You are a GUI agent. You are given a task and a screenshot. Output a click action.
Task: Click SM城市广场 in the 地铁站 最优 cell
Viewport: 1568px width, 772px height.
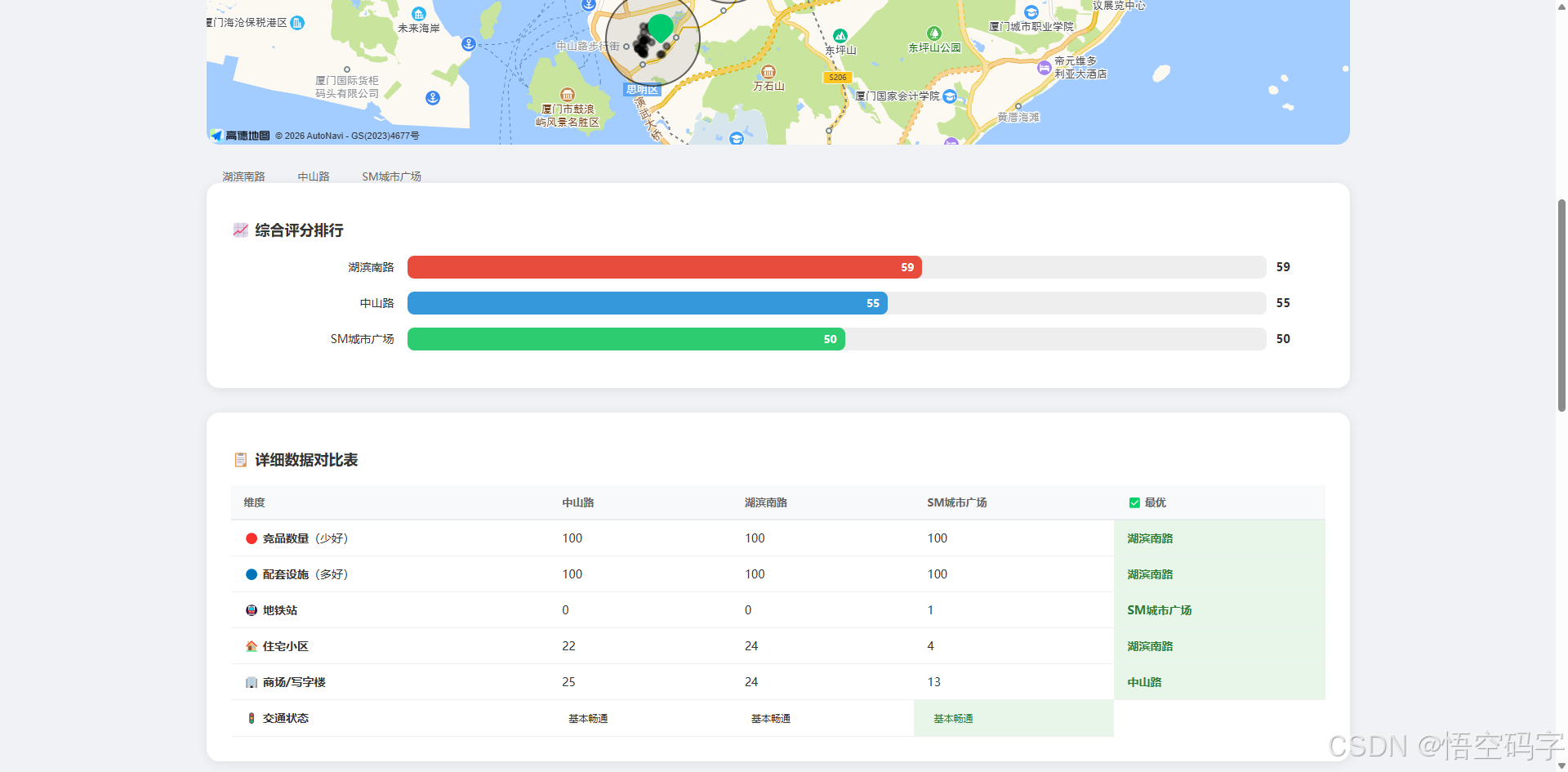[x=1160, y=610]
